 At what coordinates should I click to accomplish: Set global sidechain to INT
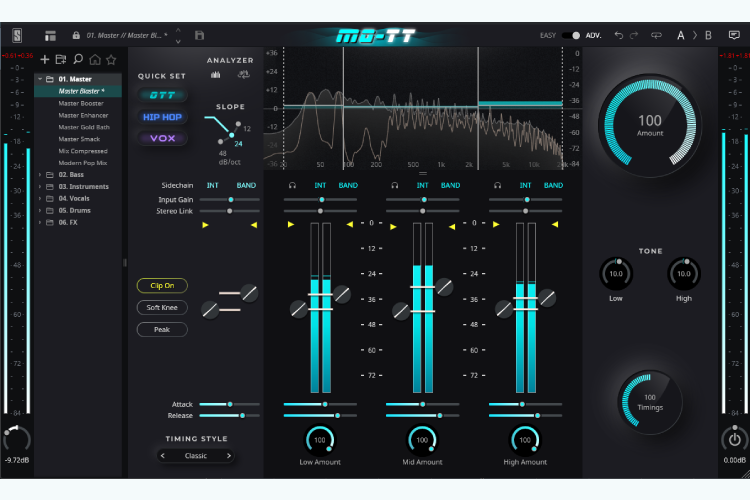coord(212,186)
